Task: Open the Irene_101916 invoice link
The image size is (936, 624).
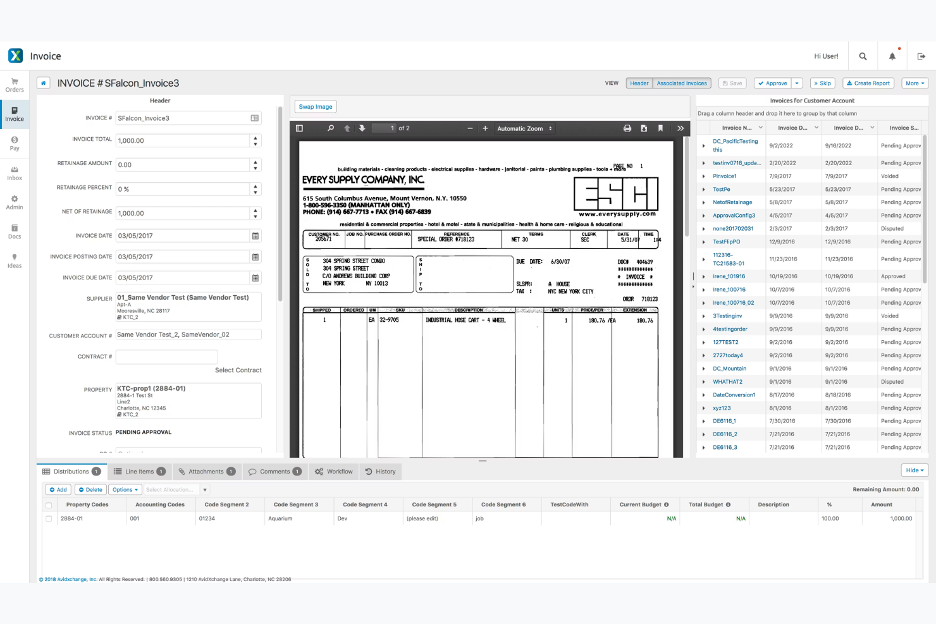Action: coord(729,276)
